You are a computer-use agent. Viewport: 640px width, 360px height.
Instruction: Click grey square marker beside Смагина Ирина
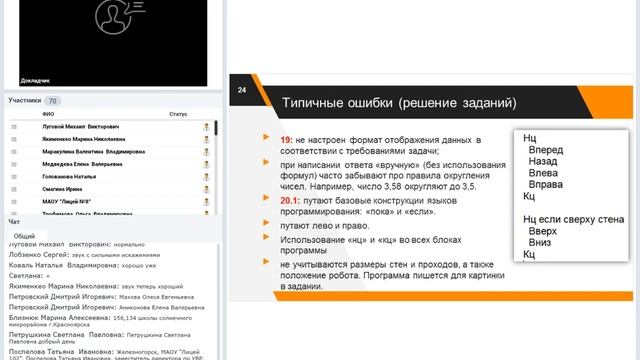coord(14,189)
